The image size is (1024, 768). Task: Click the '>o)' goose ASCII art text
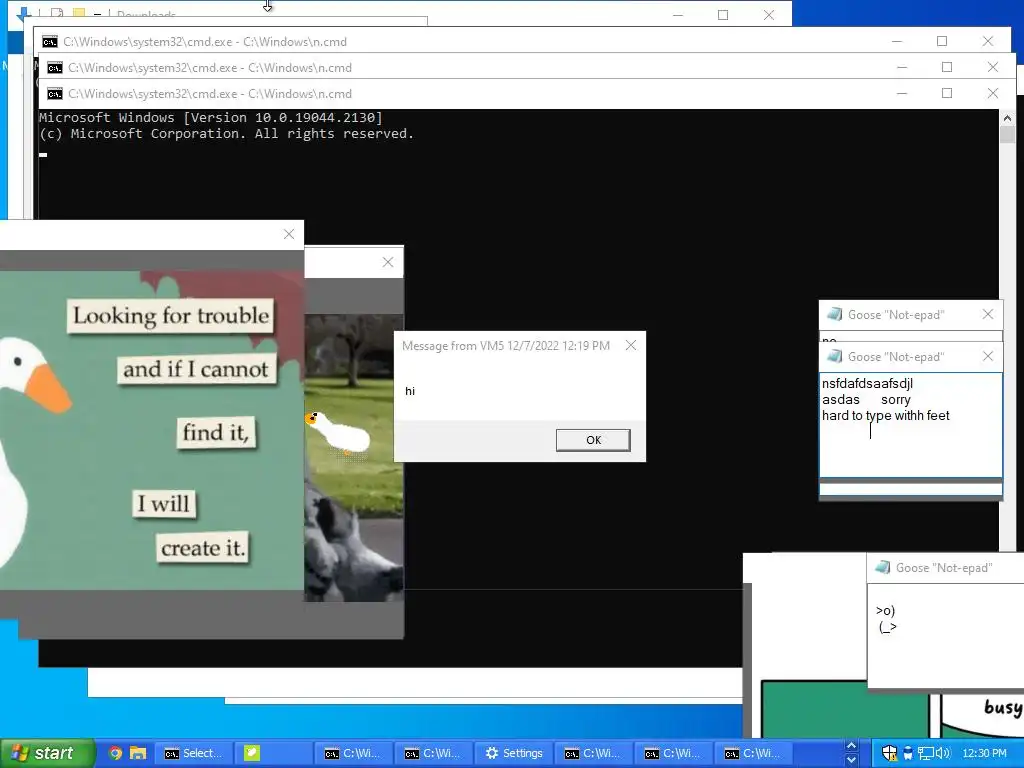[x=886, y=618]
